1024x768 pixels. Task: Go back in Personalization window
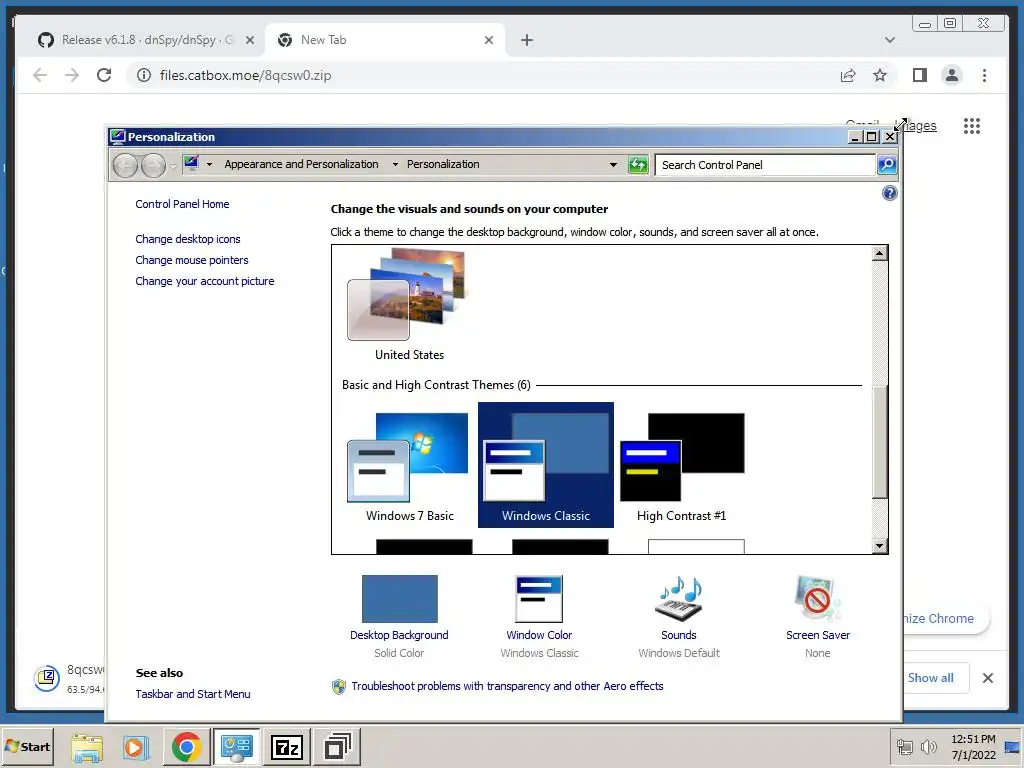pyautogui.click(x=125, y=165)
